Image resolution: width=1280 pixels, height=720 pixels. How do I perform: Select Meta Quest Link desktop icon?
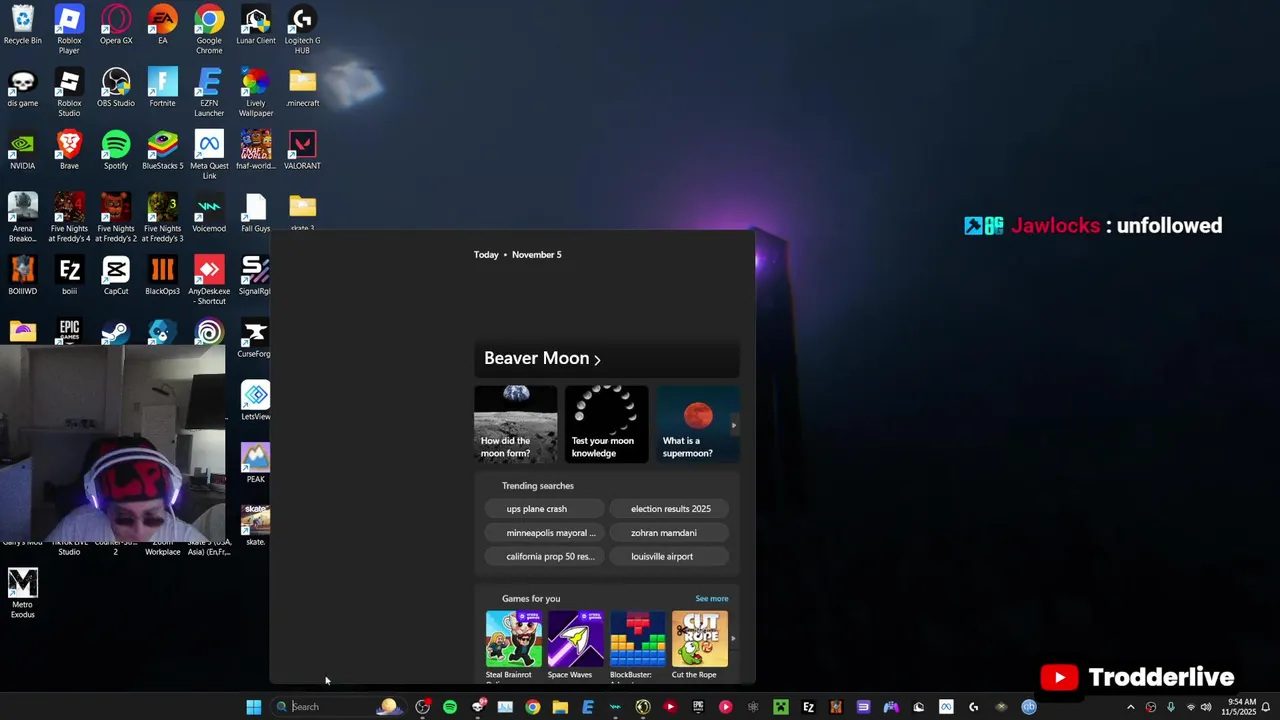(209, 156)
